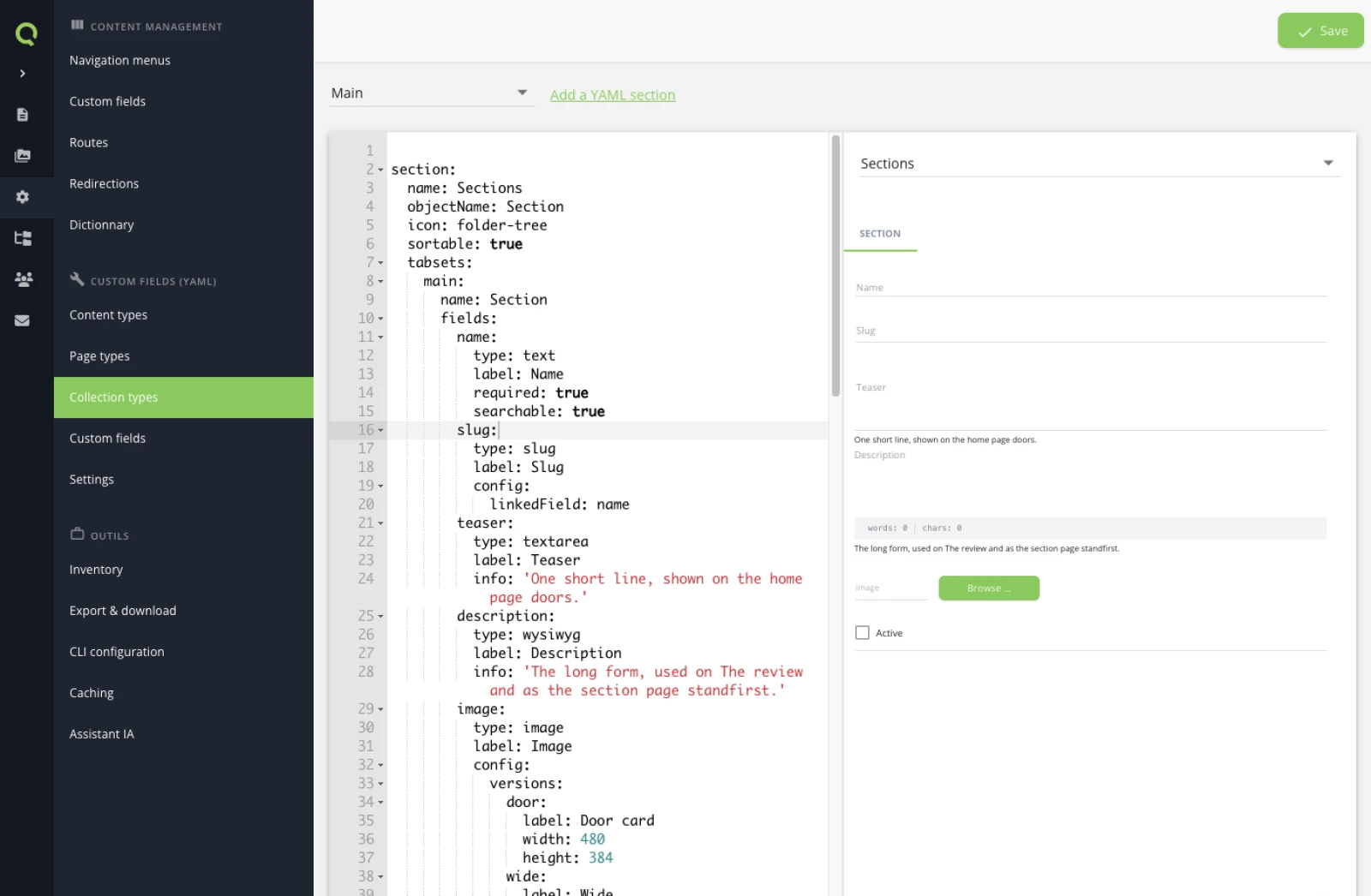Open Export & download
The image size is (1371, 896).
coord(123,611)
